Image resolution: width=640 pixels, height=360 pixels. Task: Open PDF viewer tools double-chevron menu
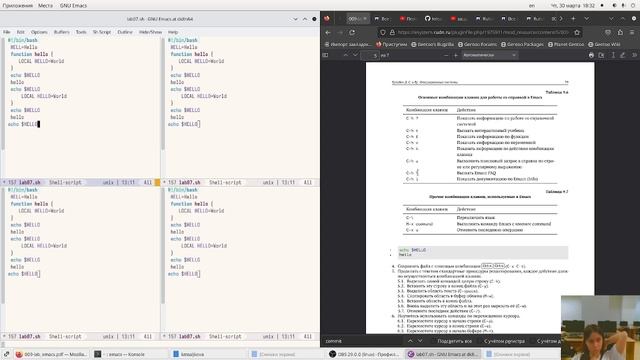(x=634, y=55)
